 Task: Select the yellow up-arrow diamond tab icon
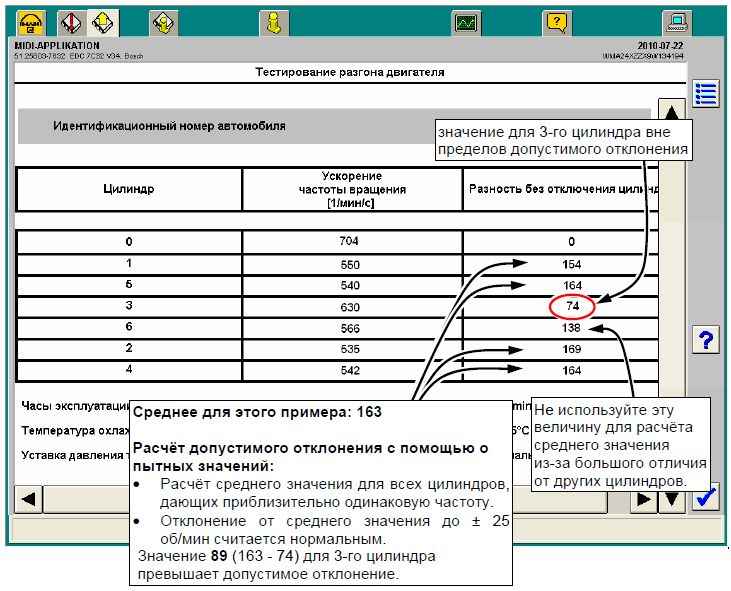(x=103, y=23)
